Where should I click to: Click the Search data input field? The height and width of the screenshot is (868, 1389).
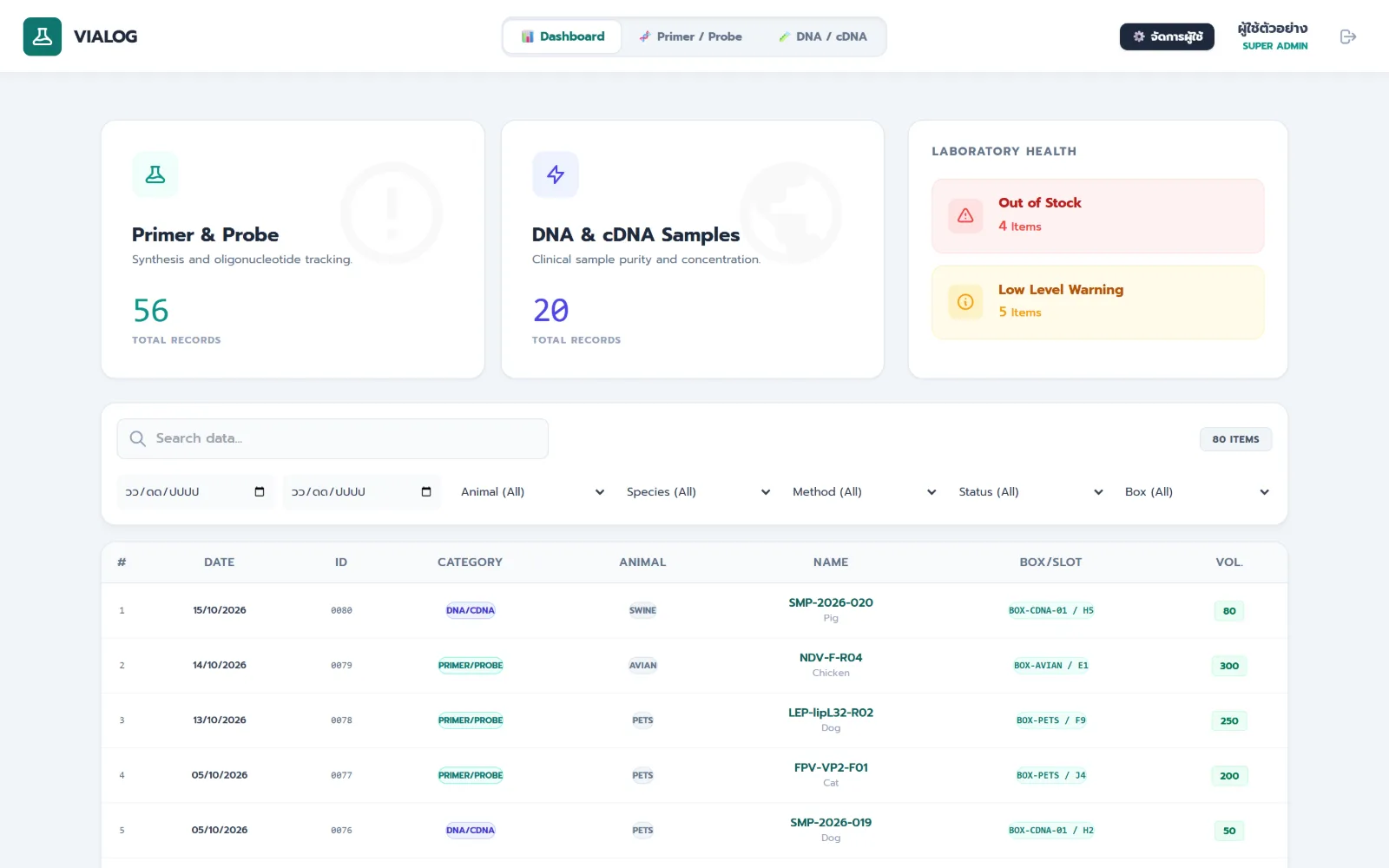(332, 438)
